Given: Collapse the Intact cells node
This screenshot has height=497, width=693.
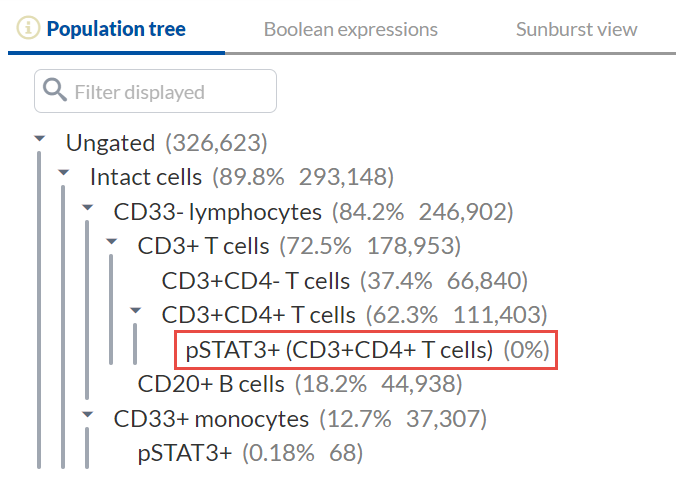Looking at the screenshot, I should [x=63, y=174].
